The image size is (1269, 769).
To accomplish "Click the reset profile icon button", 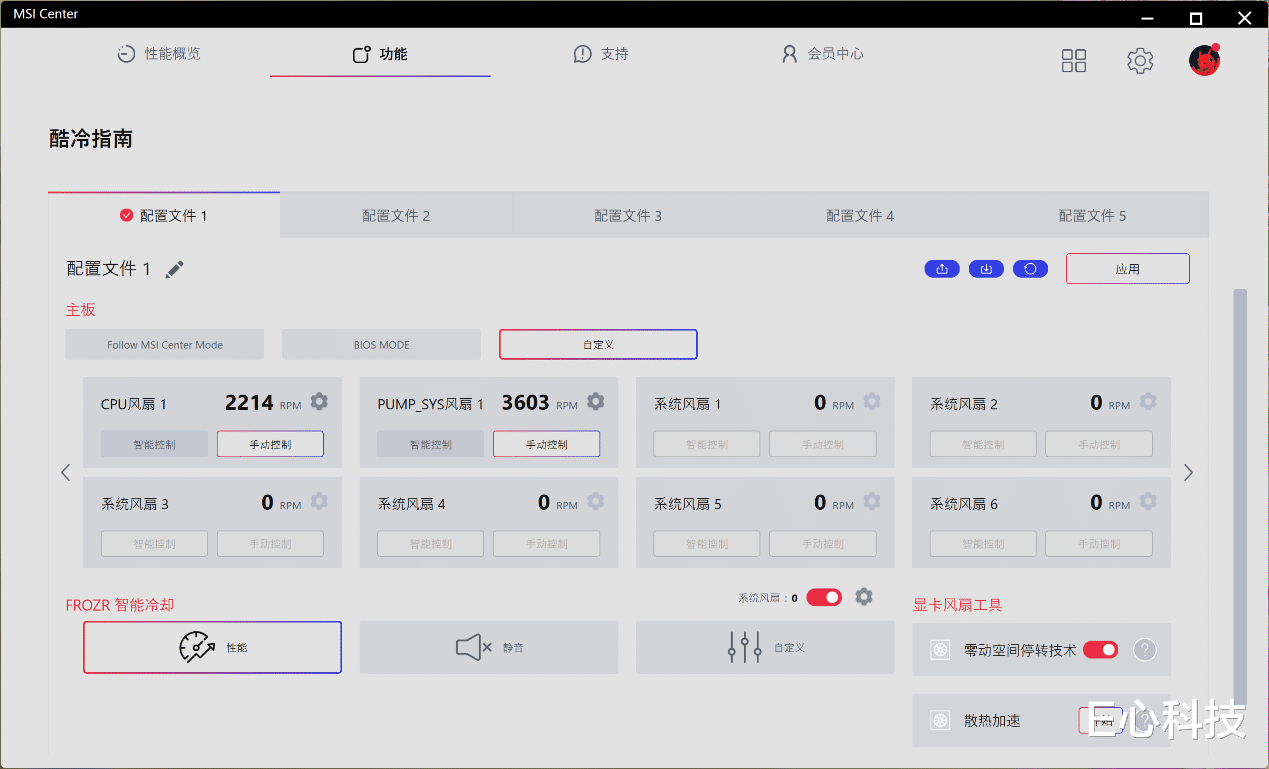I will click(1031, 269).
